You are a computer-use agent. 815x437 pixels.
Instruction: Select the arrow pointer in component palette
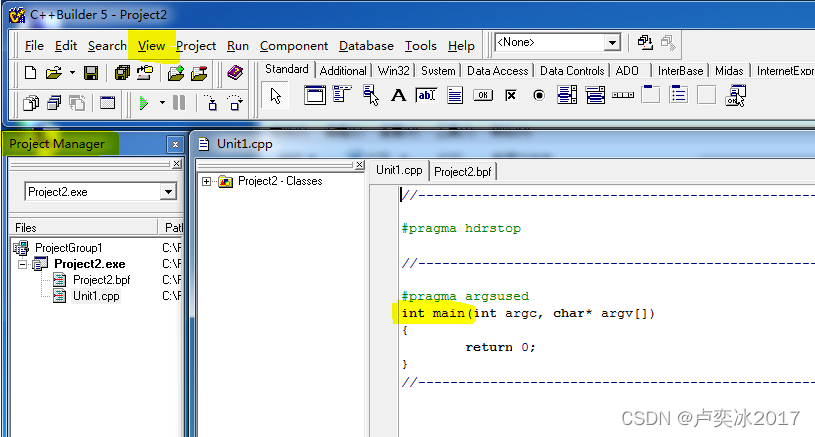[x=275, y=96]
